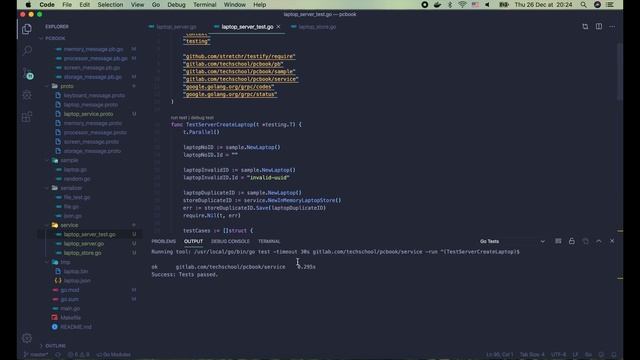Collapse the PCBOOK root folder
The width and height of the screenshot is (640, 360).
[55, 38]
